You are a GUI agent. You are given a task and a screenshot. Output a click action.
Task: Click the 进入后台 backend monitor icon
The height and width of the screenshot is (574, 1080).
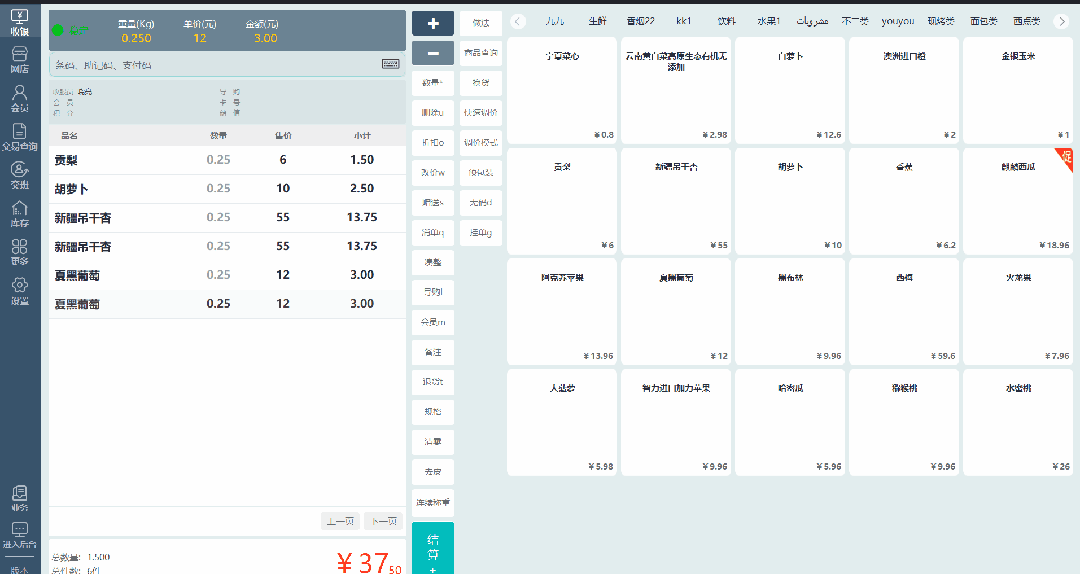tap(19, 535)
